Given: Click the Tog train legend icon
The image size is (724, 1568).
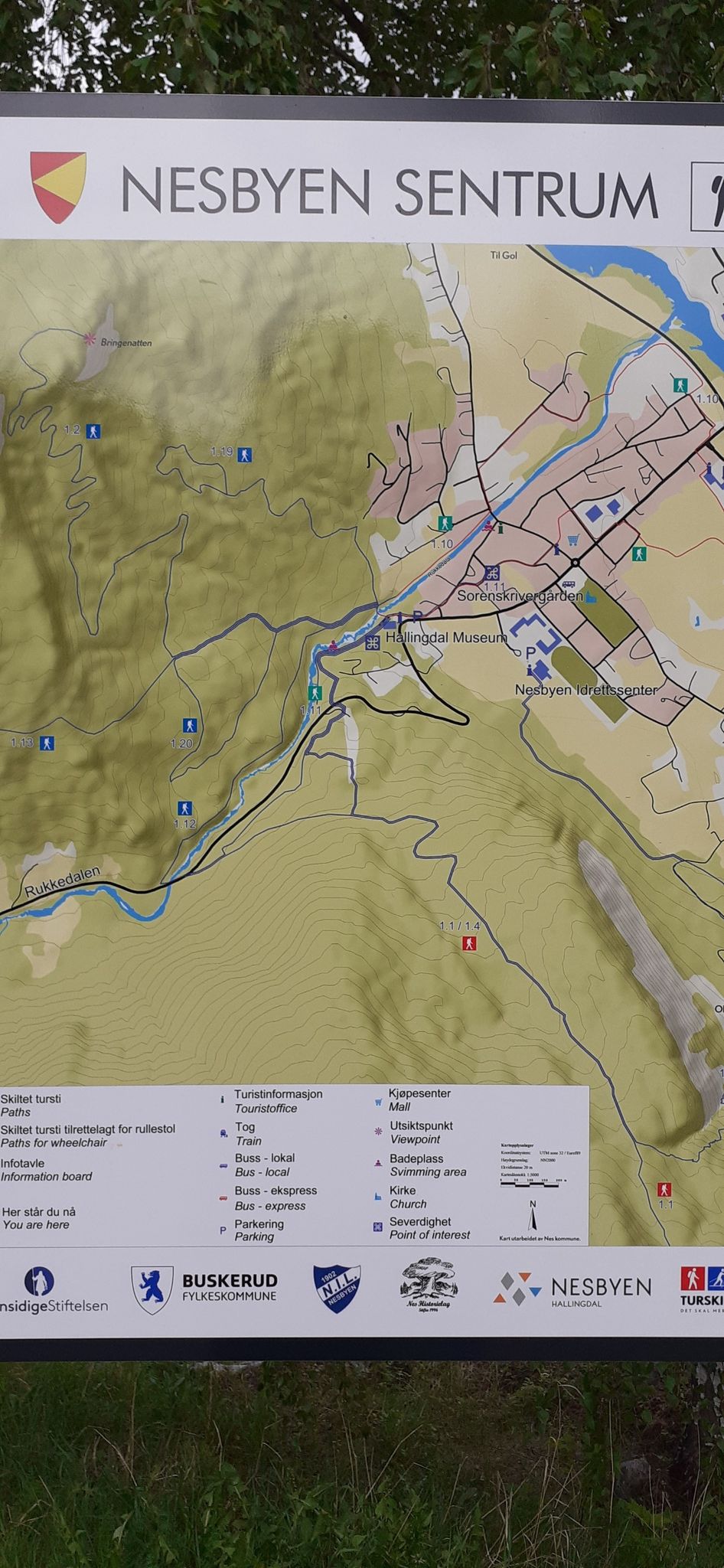Looking at the screenshot, I should [223, 1133].
